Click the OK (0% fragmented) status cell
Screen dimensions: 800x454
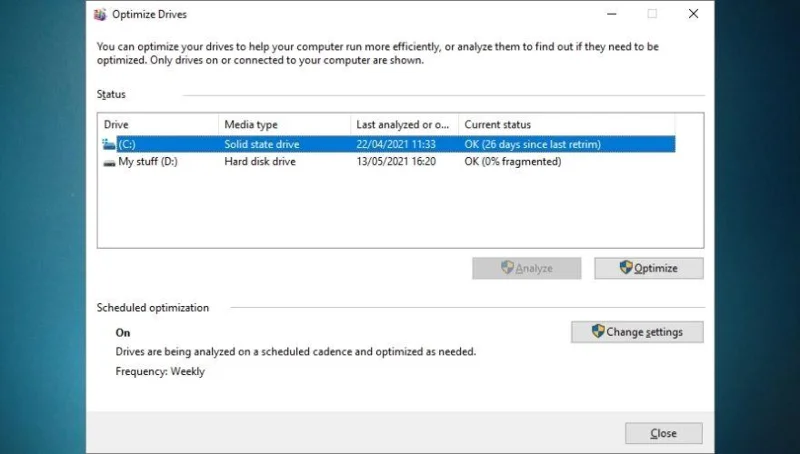pyautogui.click(x=513, y=162)
